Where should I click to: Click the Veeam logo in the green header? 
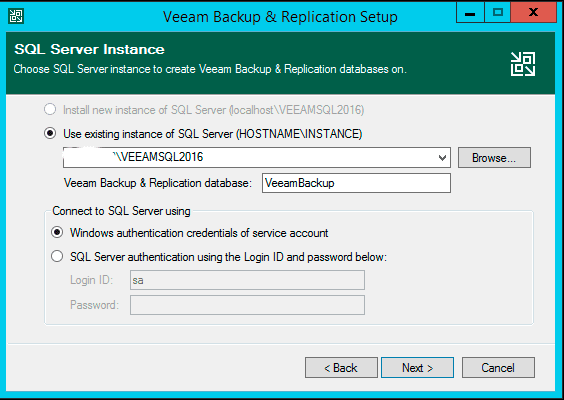[523, 64]
